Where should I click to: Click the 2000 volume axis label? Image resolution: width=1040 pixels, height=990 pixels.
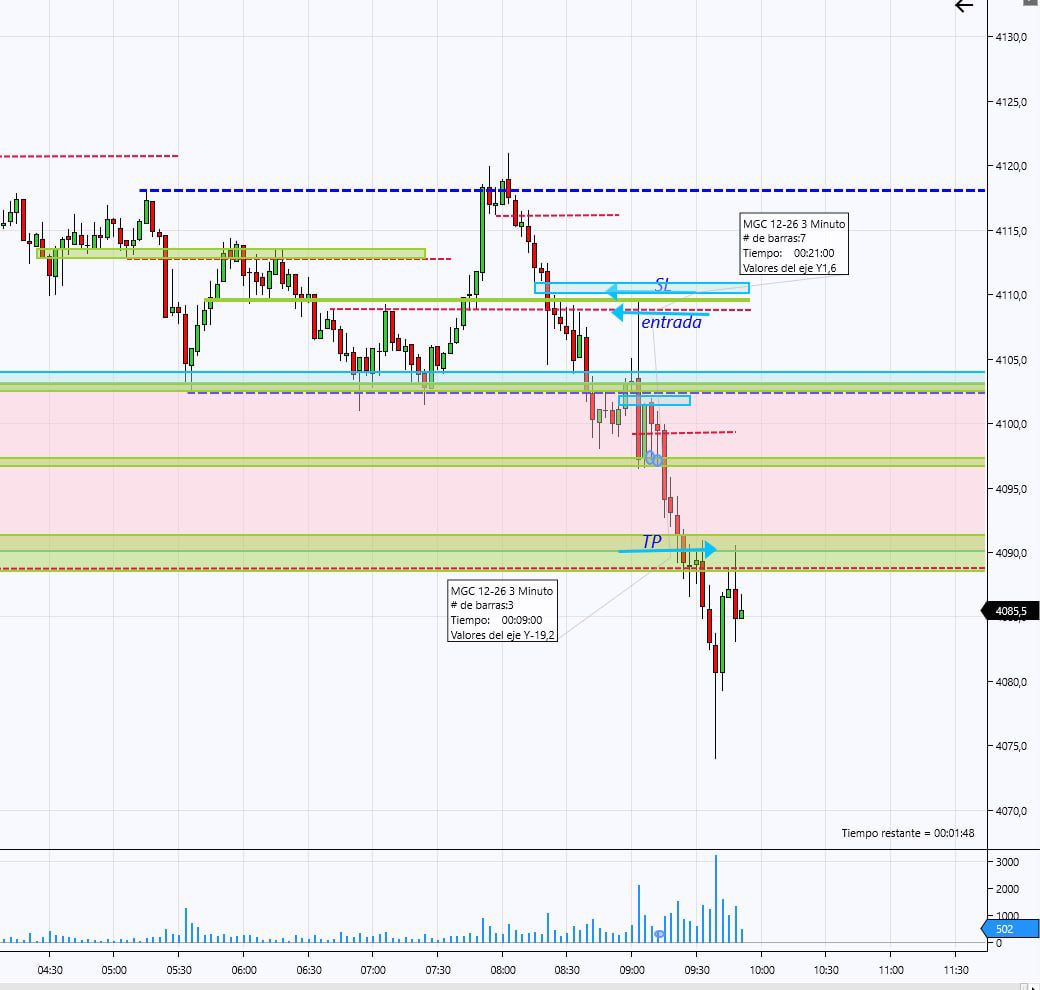click(x=1007, y=889)
